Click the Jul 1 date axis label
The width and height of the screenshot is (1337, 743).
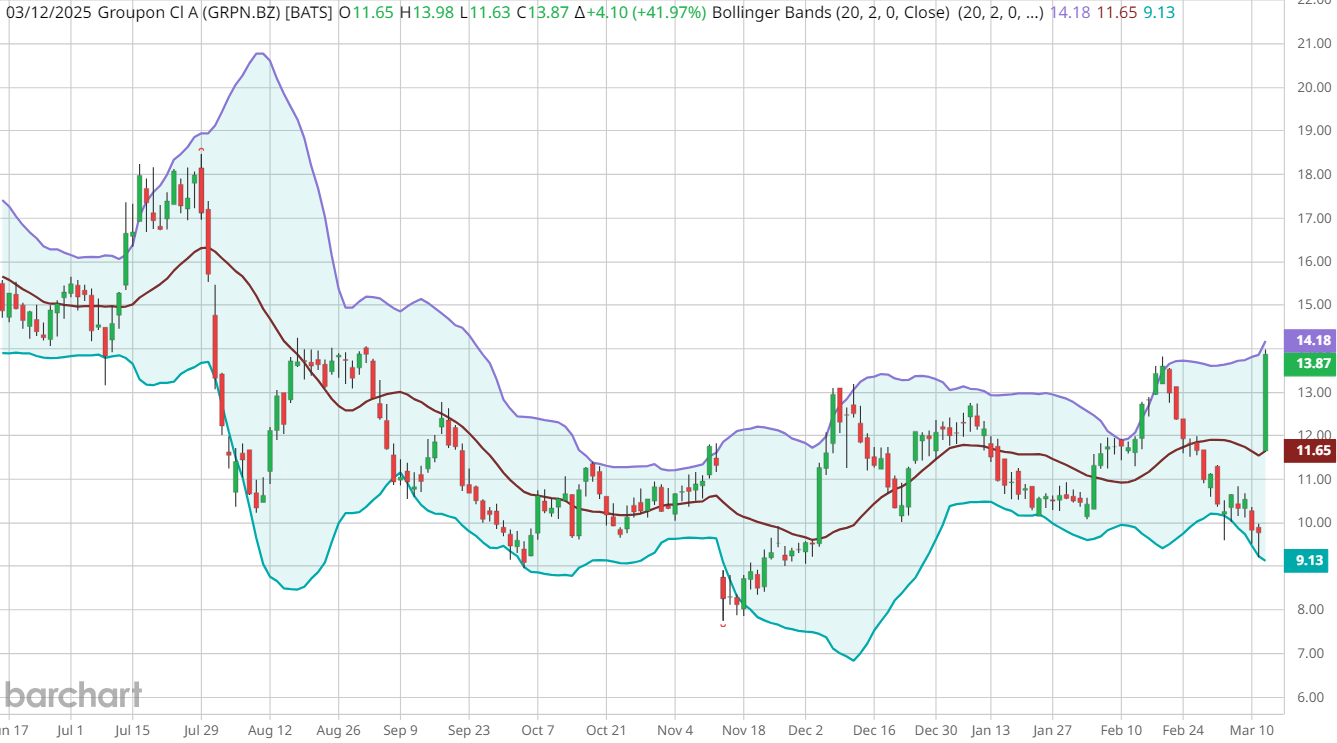(70, 731)
